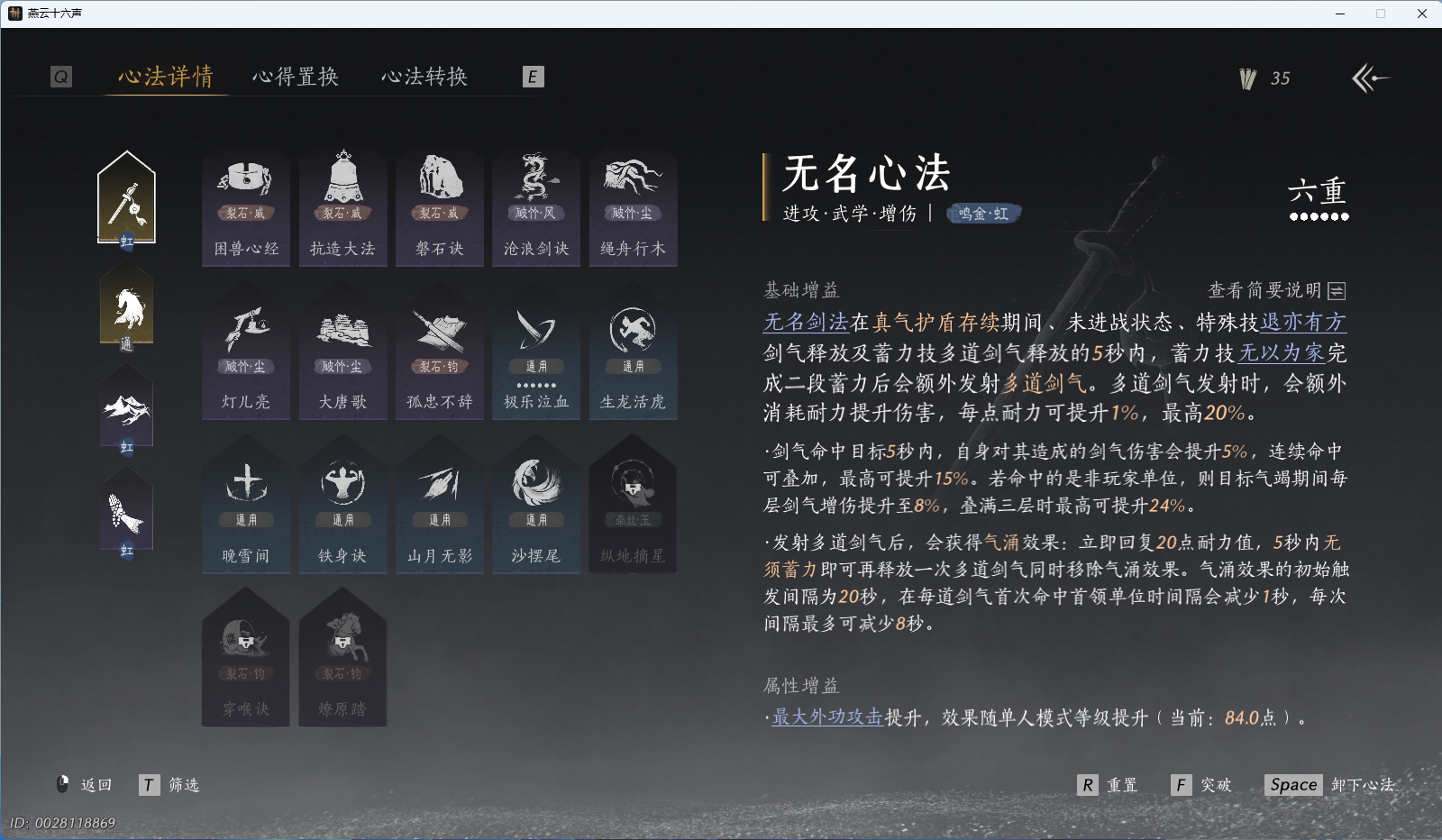Switch to the 心得置换 tab
The height and width of the screenshot is (840, 1442).
296,77
